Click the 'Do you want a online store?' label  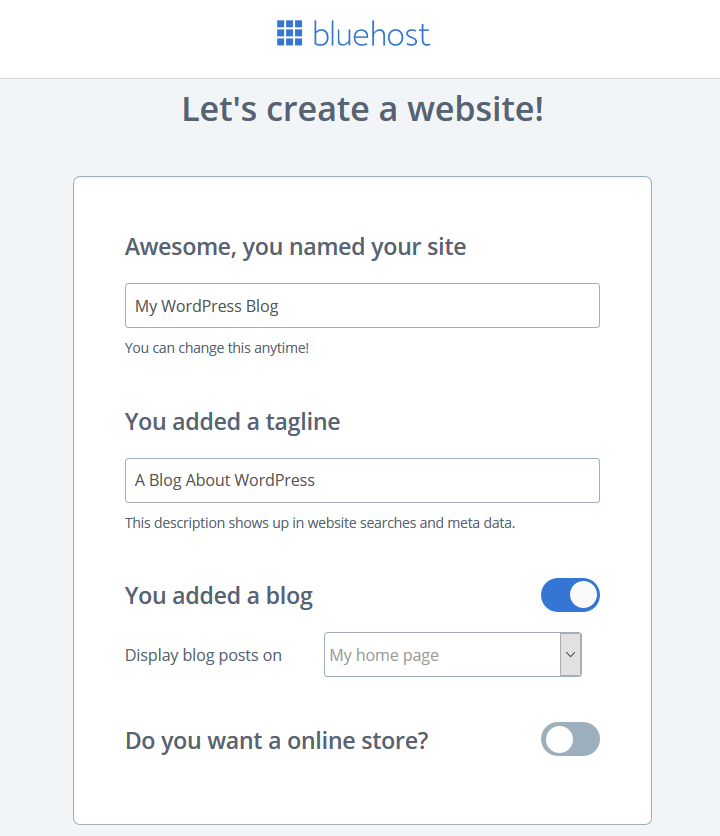[x=277, y=741]
